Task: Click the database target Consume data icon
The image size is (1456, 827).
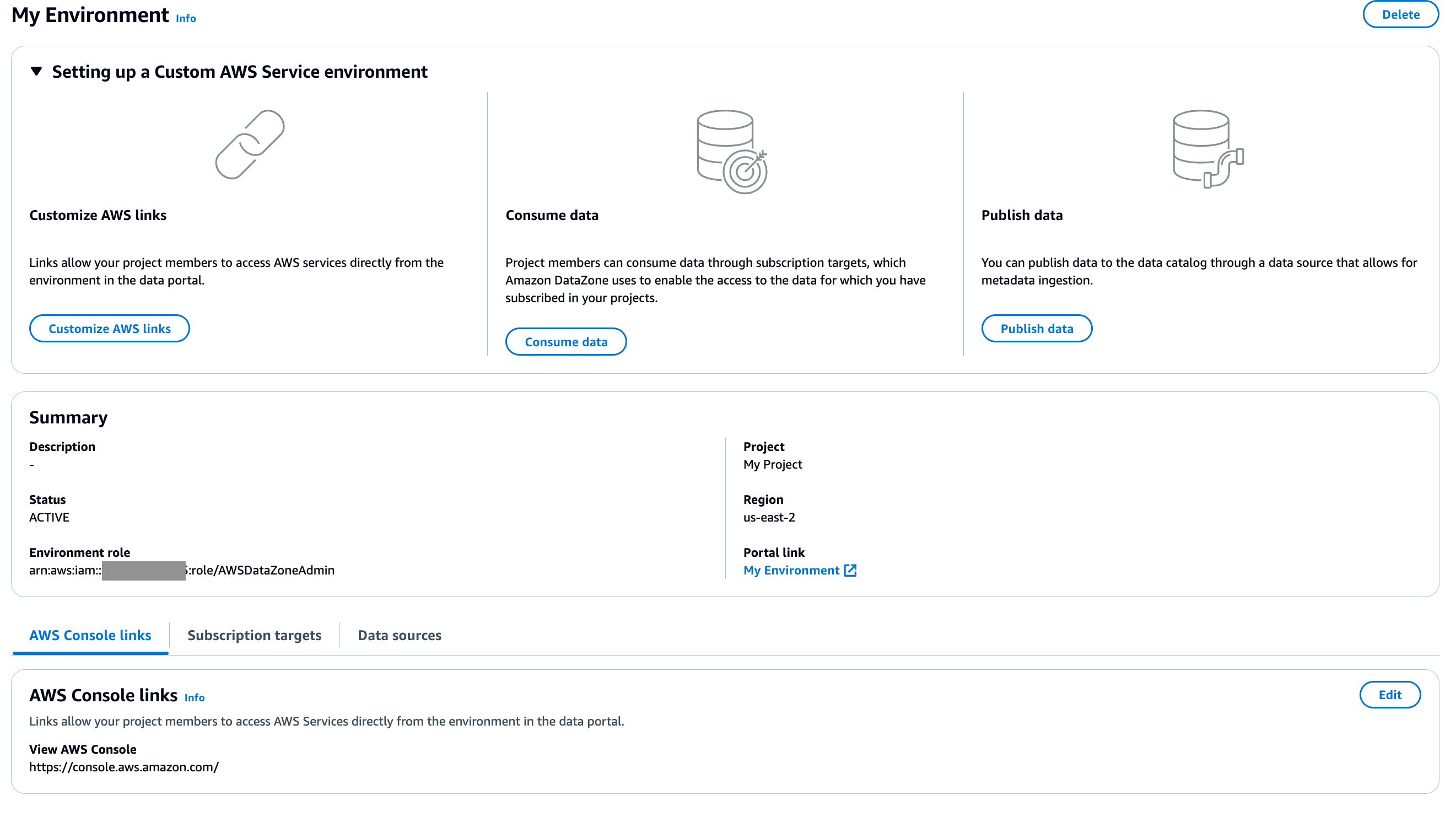Action: tap(731, 151)
